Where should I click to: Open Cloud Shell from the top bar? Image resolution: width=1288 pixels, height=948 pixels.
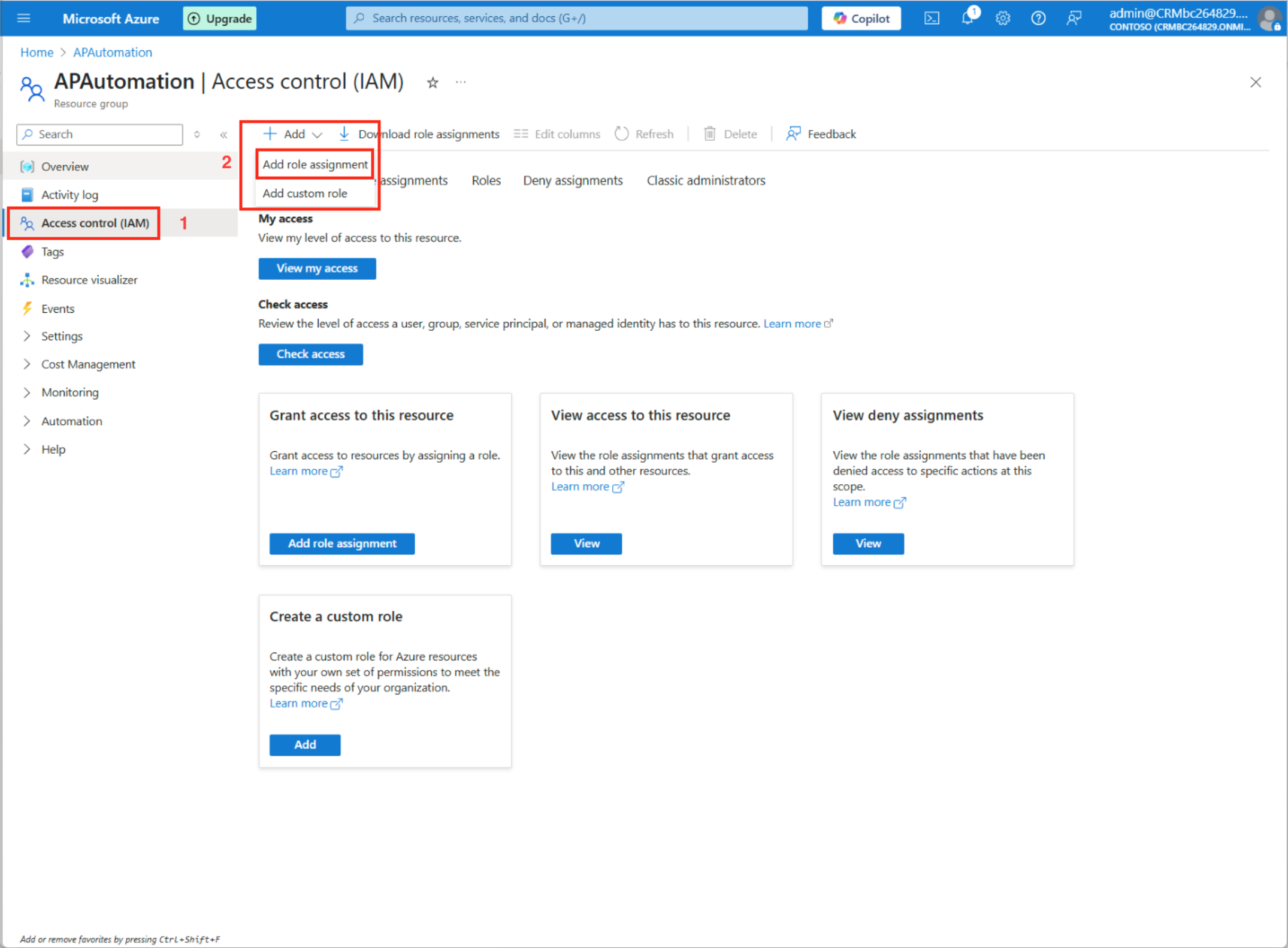tap(932, 18)
